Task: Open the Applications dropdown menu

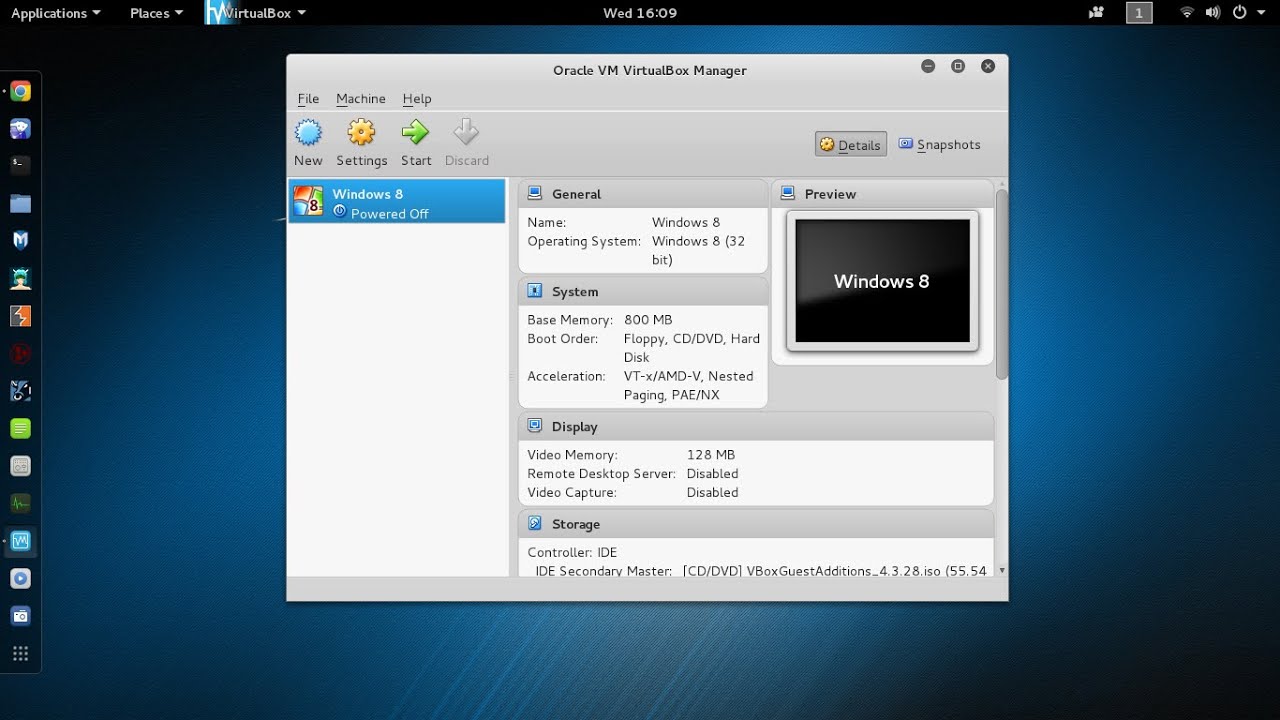Action: coord(56,13)
